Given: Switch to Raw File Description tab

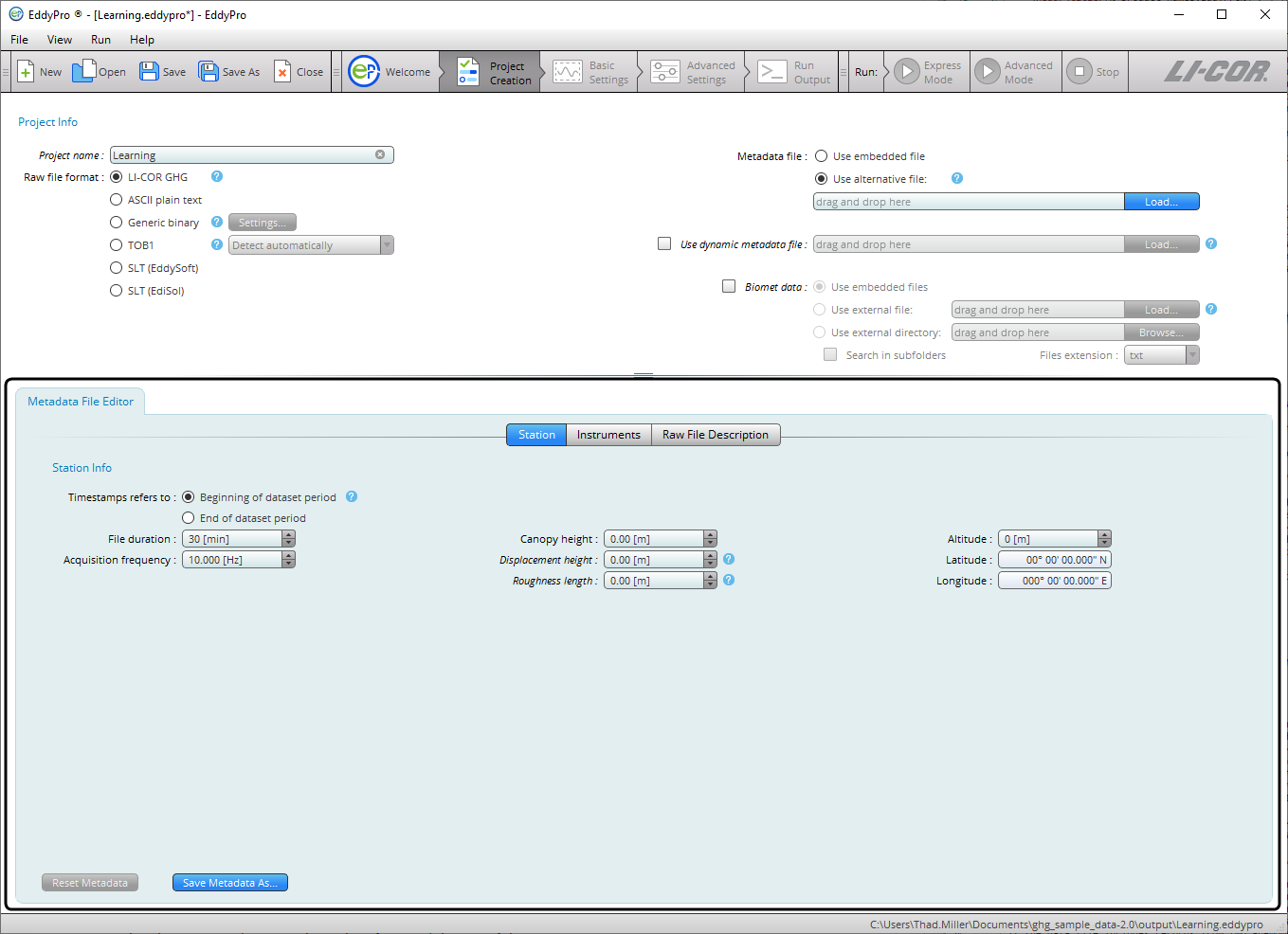Looking at the screenshot, I should pyautogui.click(x=716, y=435).
